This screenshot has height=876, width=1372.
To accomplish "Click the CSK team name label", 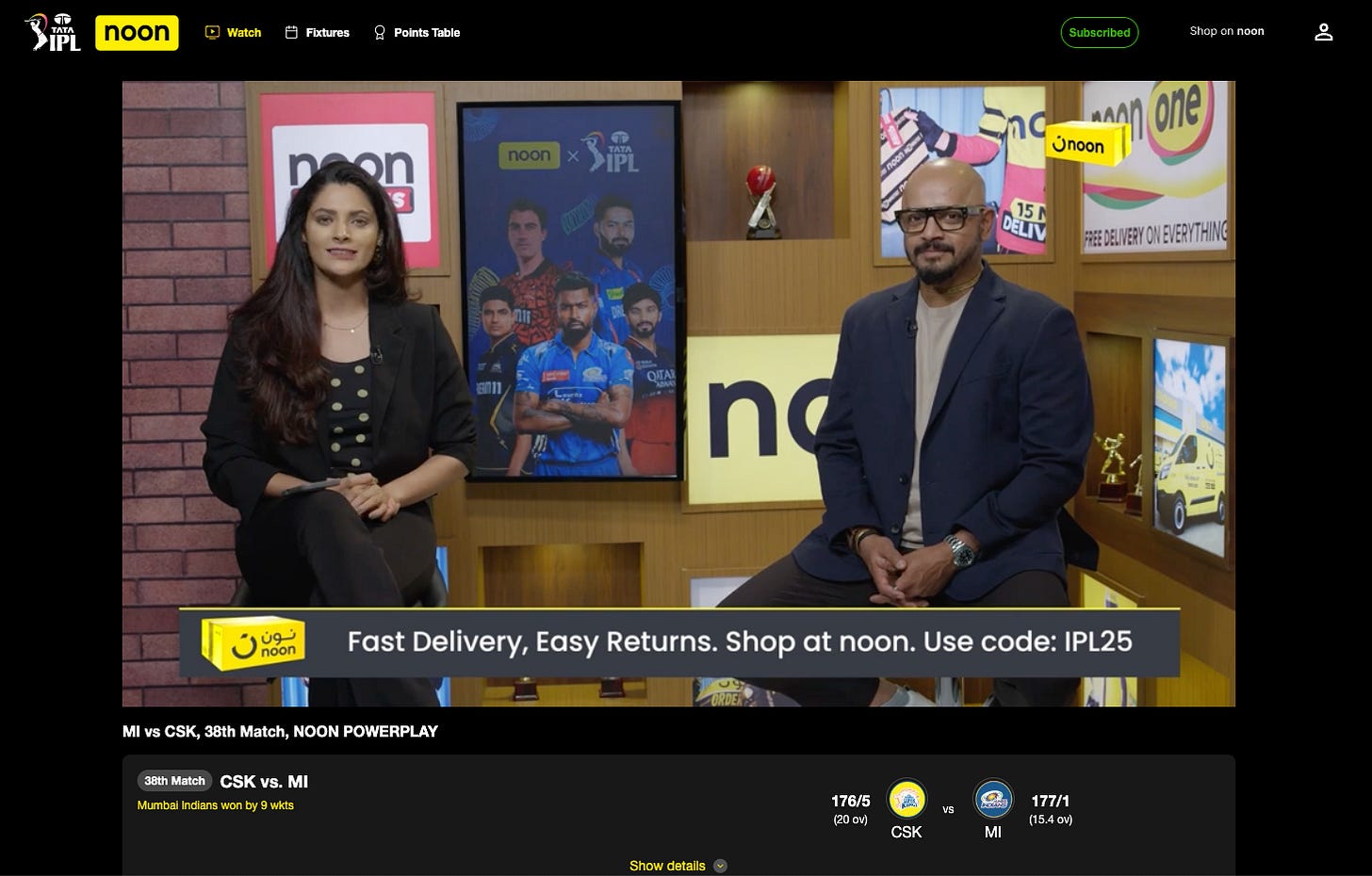I will click(906, 832).
